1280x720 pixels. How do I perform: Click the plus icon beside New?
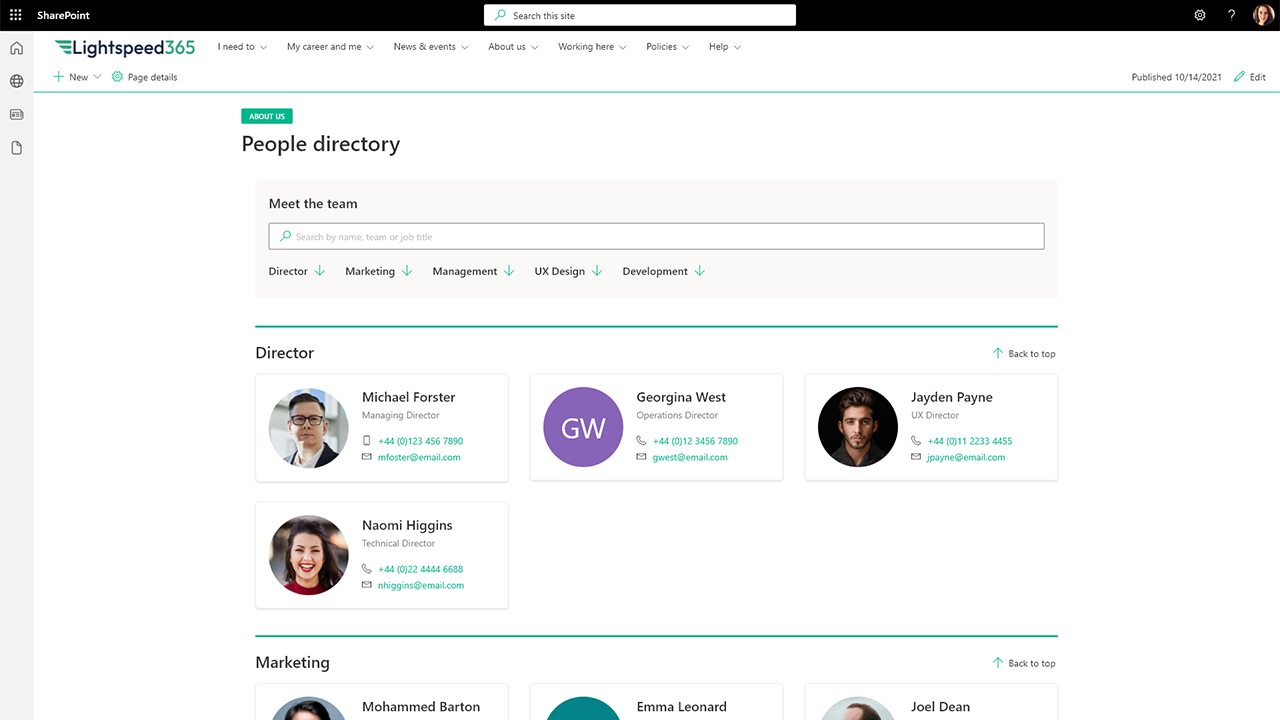click(x=59, y=77)
